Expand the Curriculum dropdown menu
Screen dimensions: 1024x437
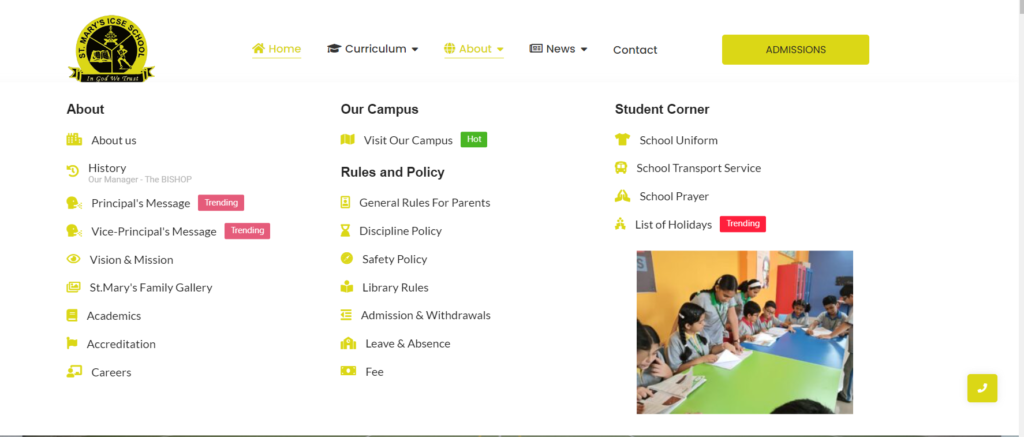[x=372, y=49]
